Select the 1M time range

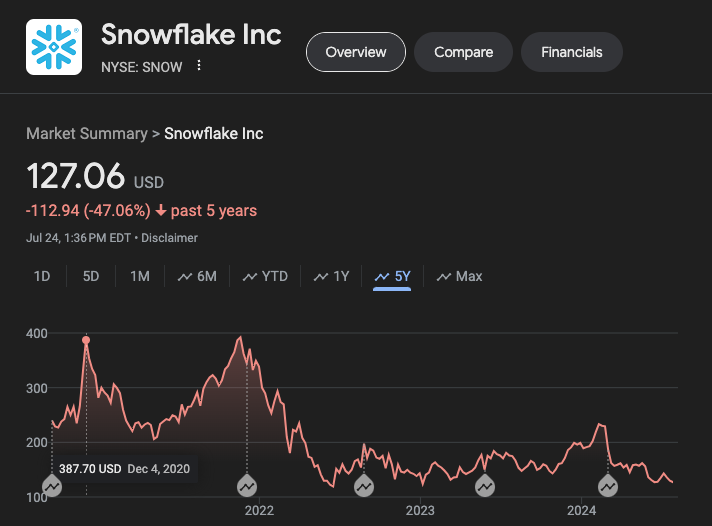click(x=140, y=276)
